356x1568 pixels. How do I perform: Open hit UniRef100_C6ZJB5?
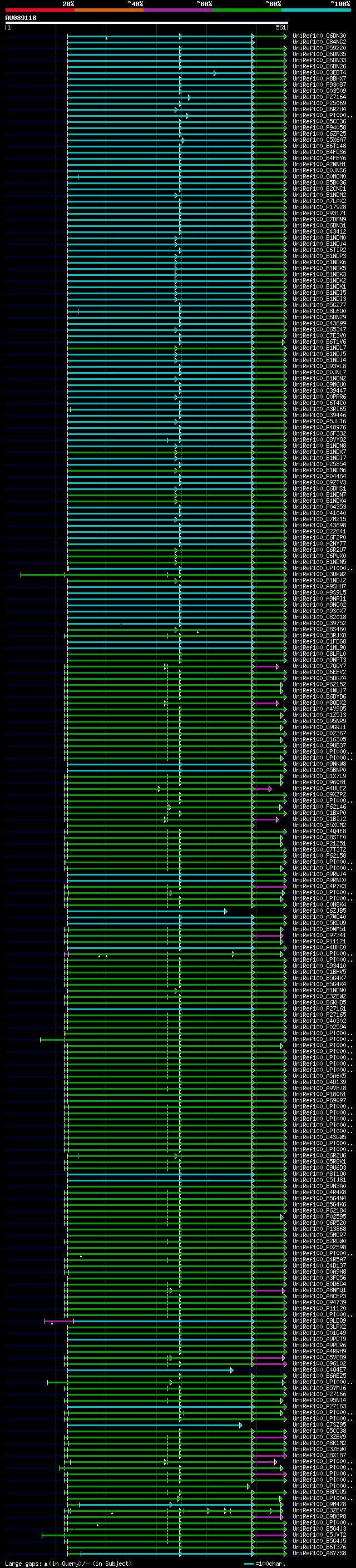point(319,911)
